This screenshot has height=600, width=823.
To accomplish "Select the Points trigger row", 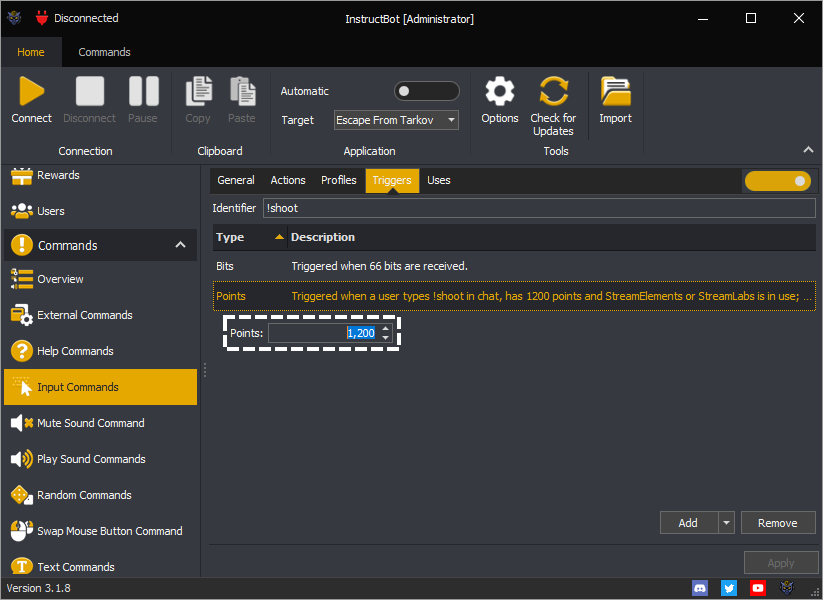I will pos(514,296).
